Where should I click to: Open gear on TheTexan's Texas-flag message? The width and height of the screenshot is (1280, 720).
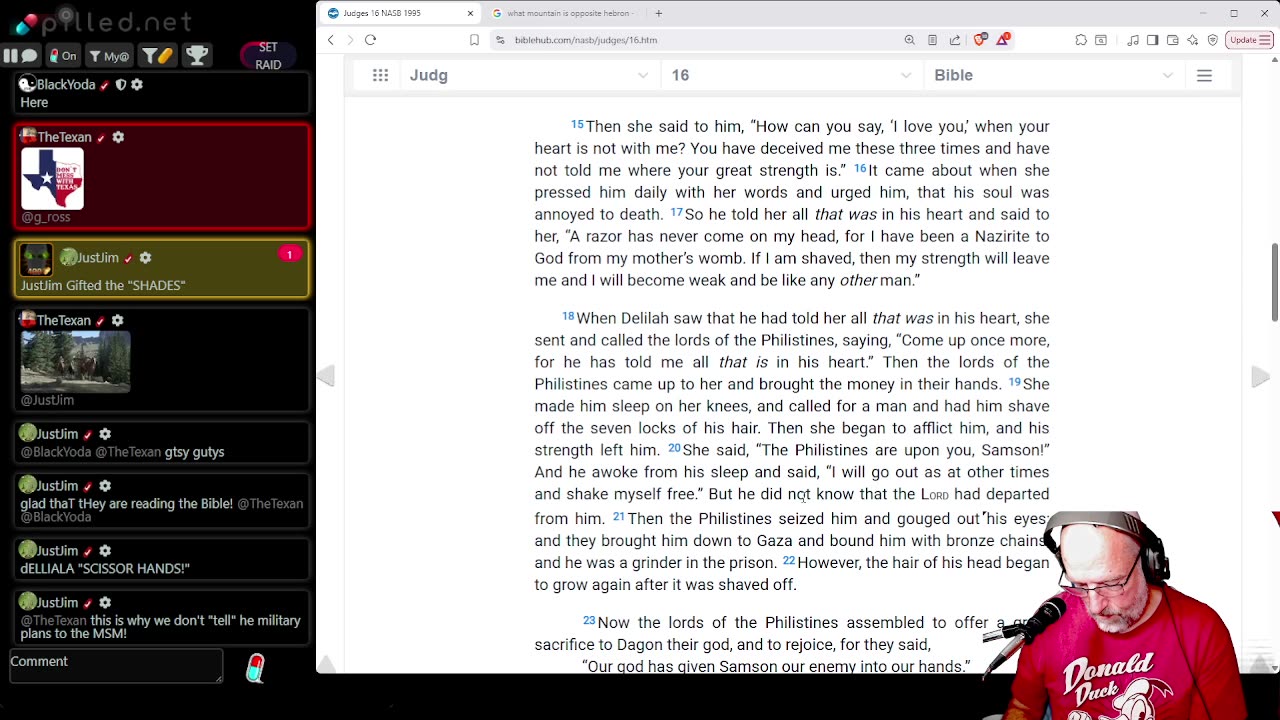point(118,137)
